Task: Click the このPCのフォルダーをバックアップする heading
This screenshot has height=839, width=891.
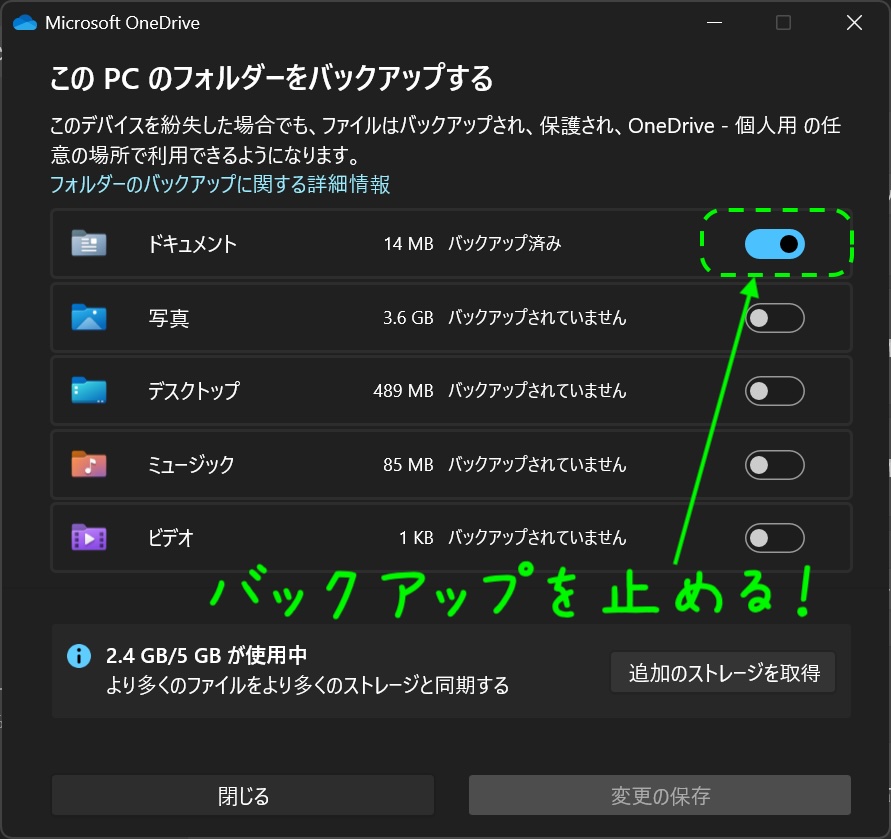Action: coord(272,78)
